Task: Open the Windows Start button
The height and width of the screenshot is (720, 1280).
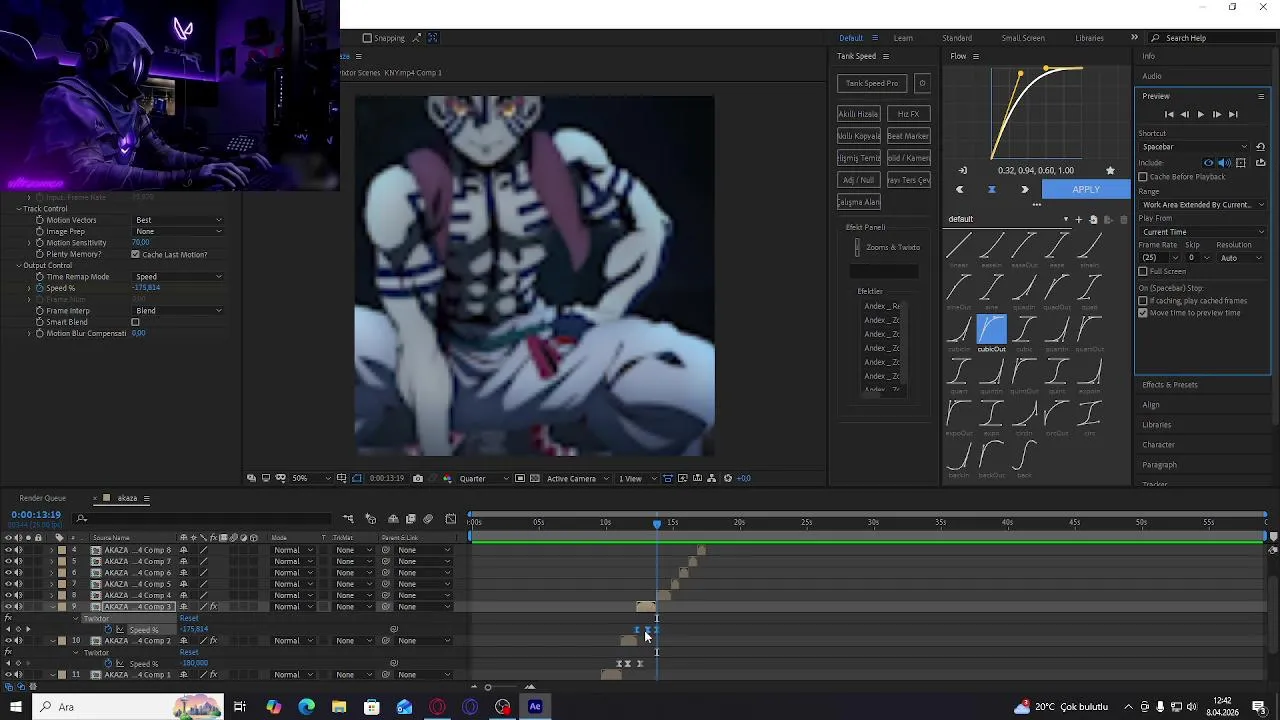Action: coord(16,707)
